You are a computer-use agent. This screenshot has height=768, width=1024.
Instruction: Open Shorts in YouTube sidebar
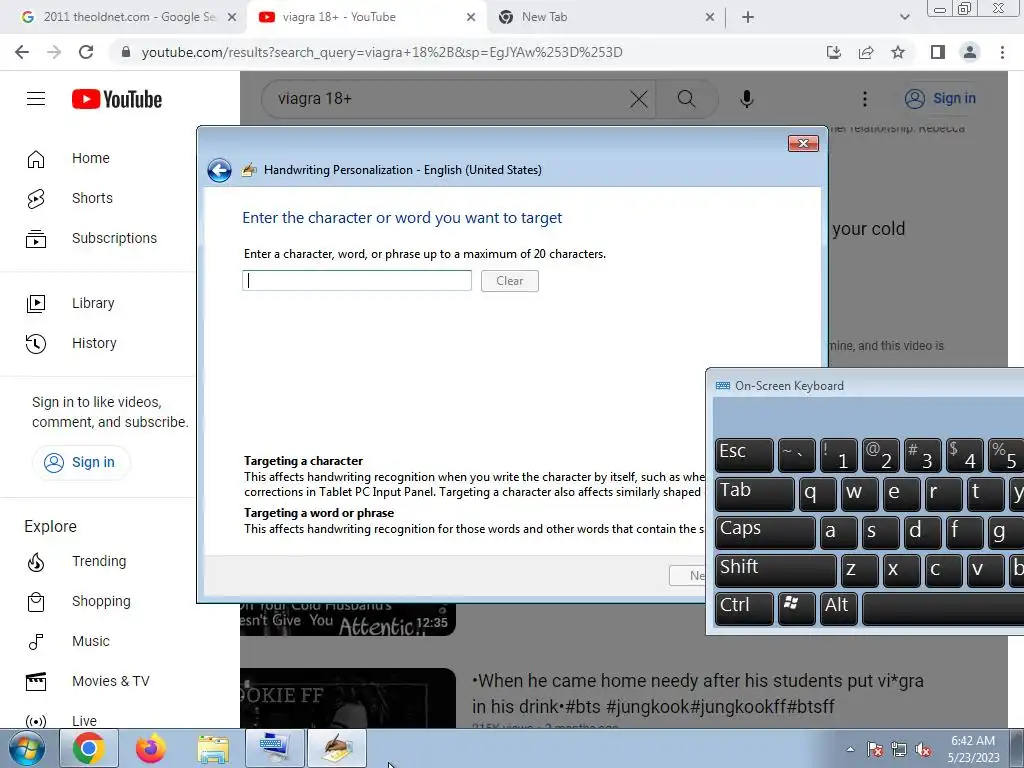92,198
